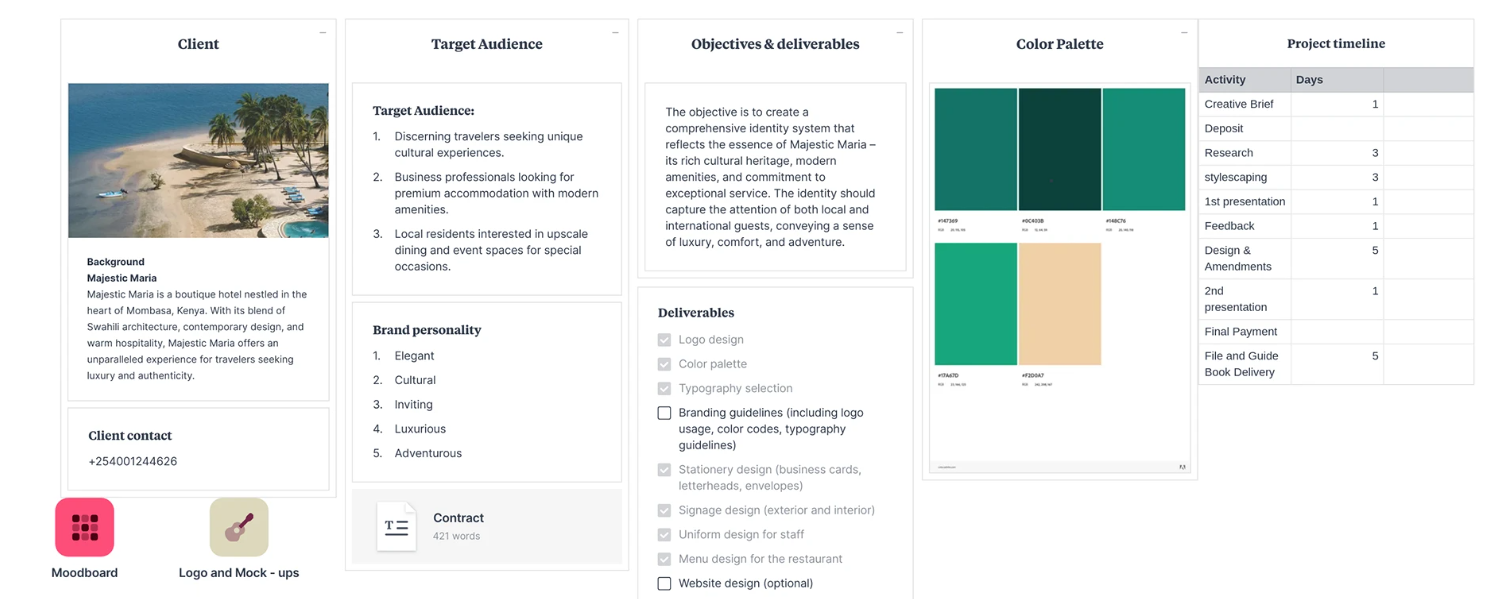Screen dimensions: 1485x599
Task: Click the client phone number +254001244626
Action: tap(133, 462)
